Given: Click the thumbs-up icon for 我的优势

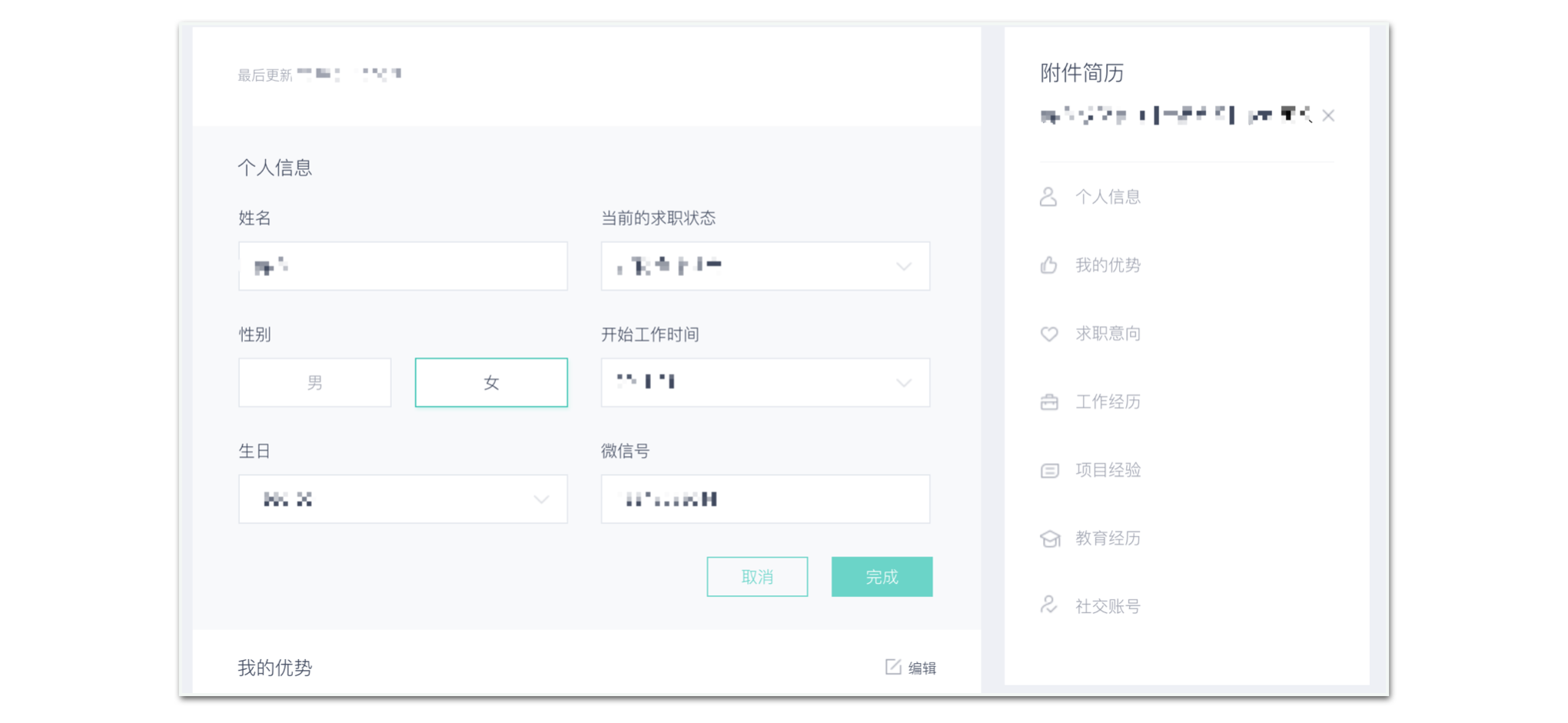Looking at the screenshot, I should click(x=1048, y=265).
